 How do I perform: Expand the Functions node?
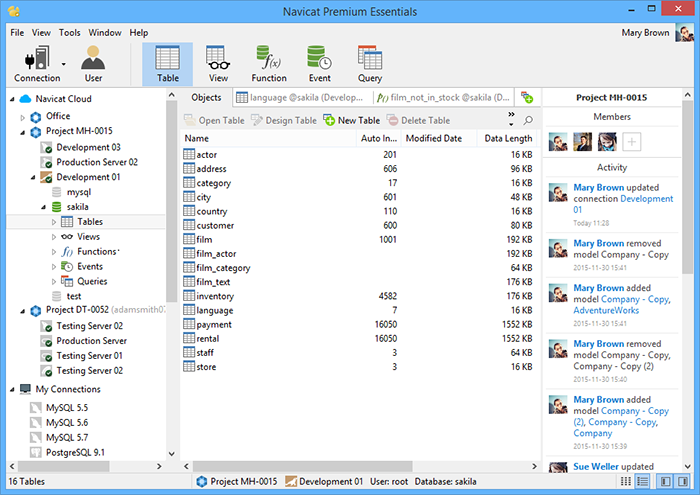54,252
